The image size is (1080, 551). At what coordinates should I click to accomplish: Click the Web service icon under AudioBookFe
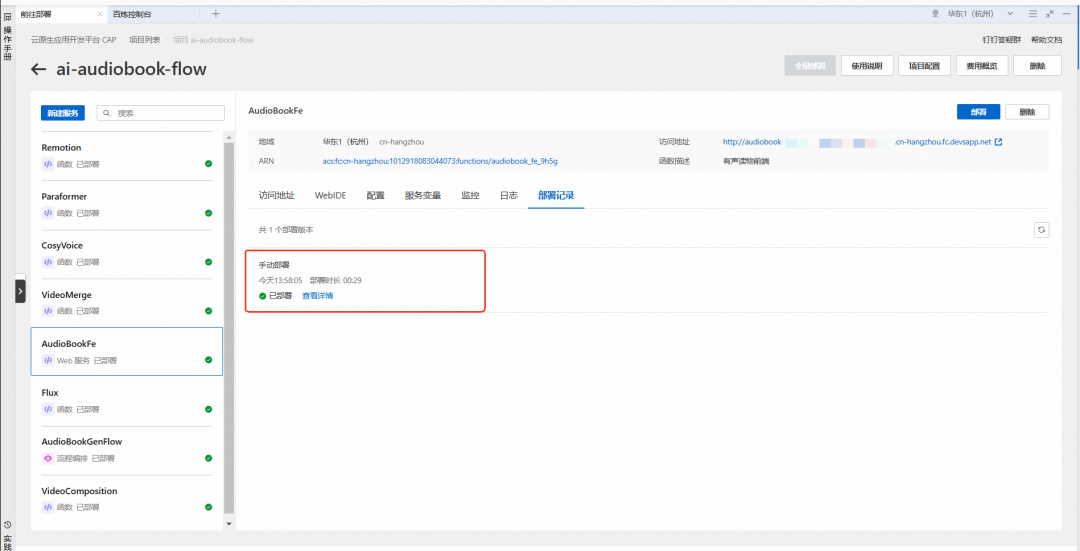[48, 360]
